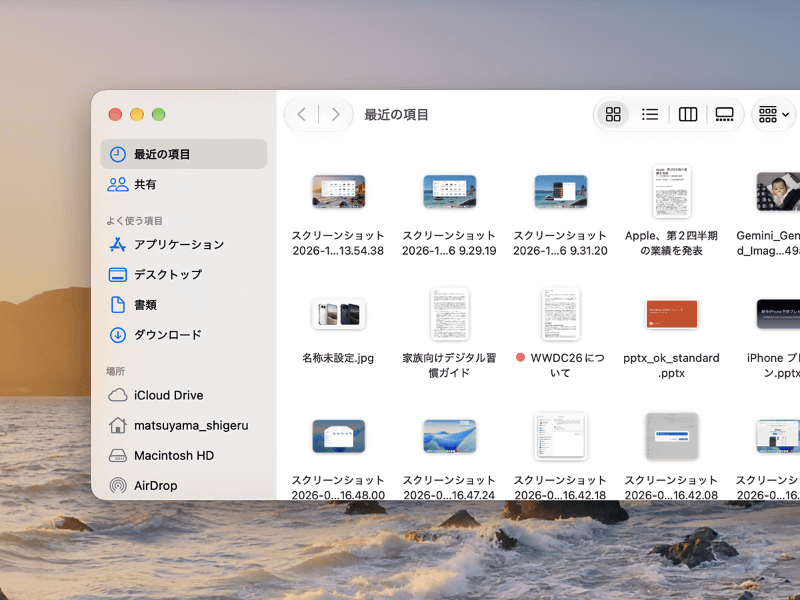Click the file name ending 6 9.31.20
The image size is (800, 600).
click(560, 243)
